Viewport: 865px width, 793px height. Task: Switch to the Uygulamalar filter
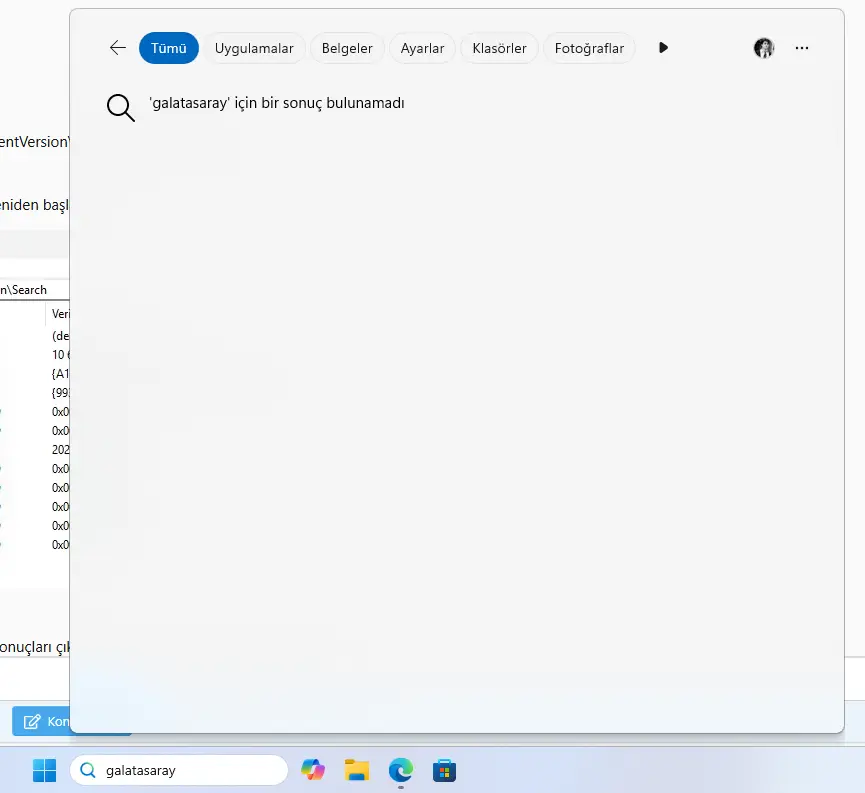[x=254, y=48]
